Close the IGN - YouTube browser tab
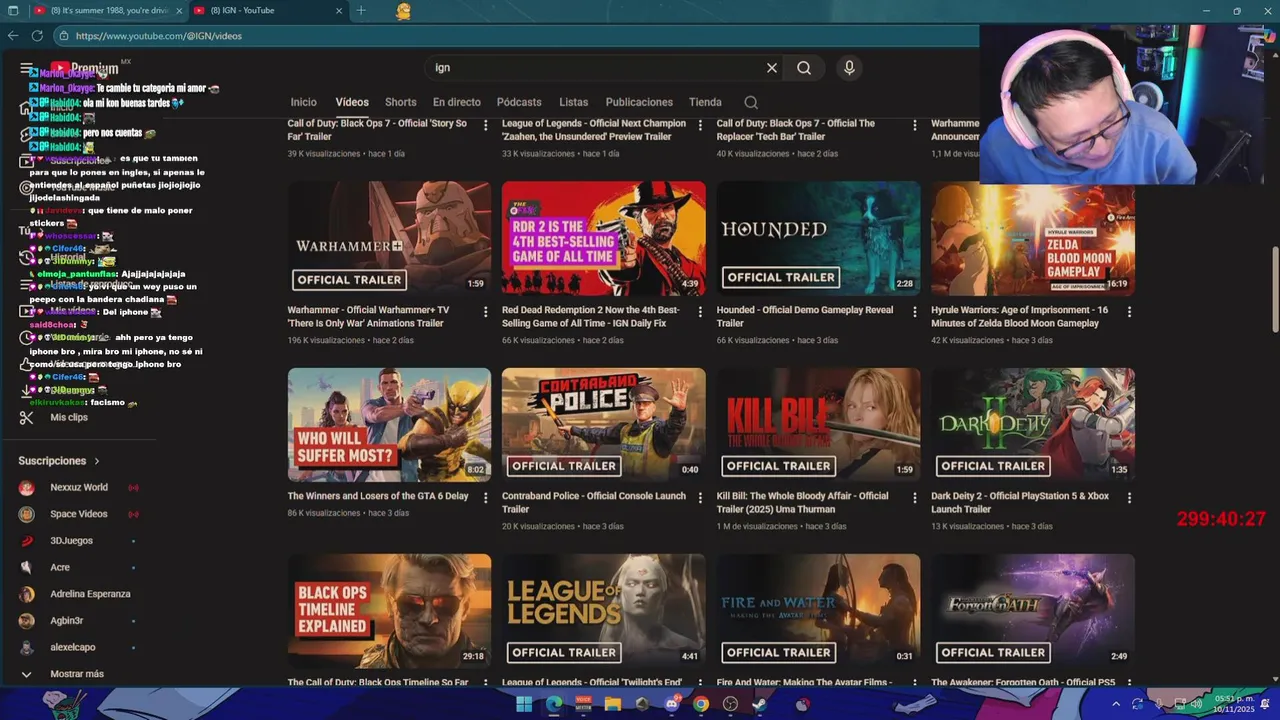The image size is (1280, 720). pyautogui.click(x=339, y=11)
